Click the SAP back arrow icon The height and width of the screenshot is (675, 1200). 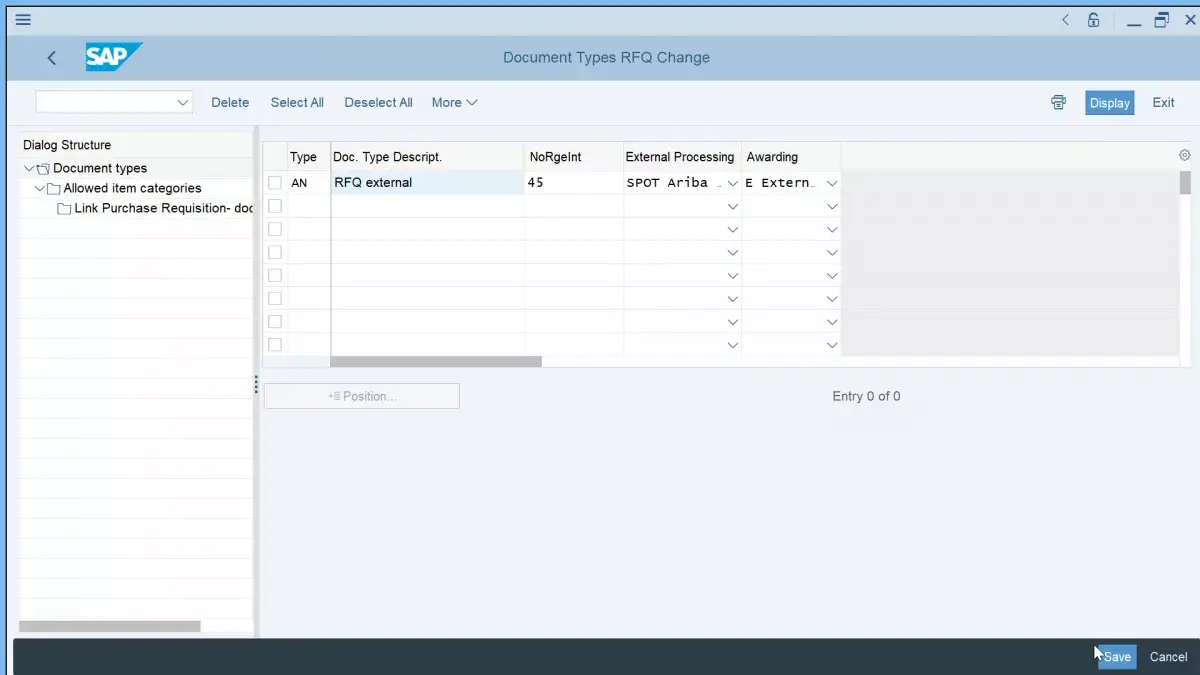click(x=52, y=58)
